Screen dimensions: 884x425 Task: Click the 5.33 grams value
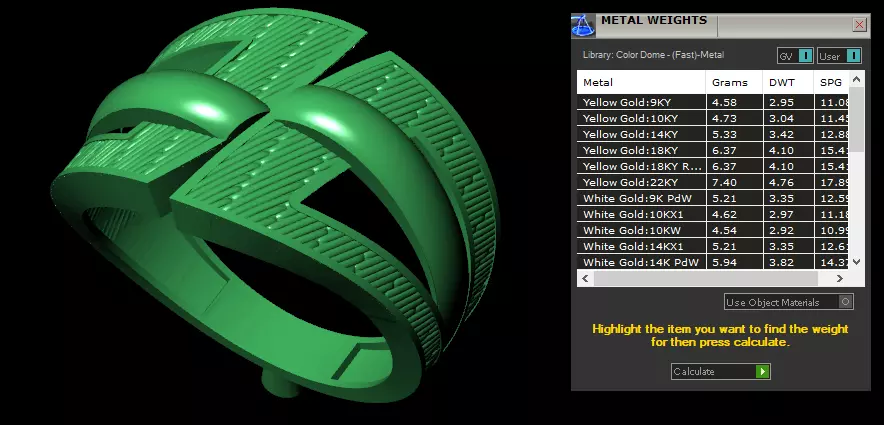coord(722,134)
